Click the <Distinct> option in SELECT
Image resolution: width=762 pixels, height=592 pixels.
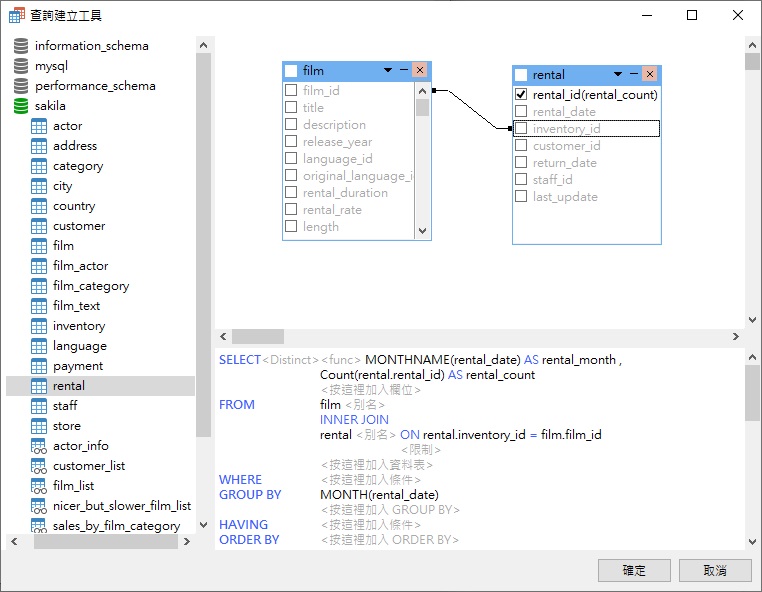pyautogui.click(x=290, y=360)
